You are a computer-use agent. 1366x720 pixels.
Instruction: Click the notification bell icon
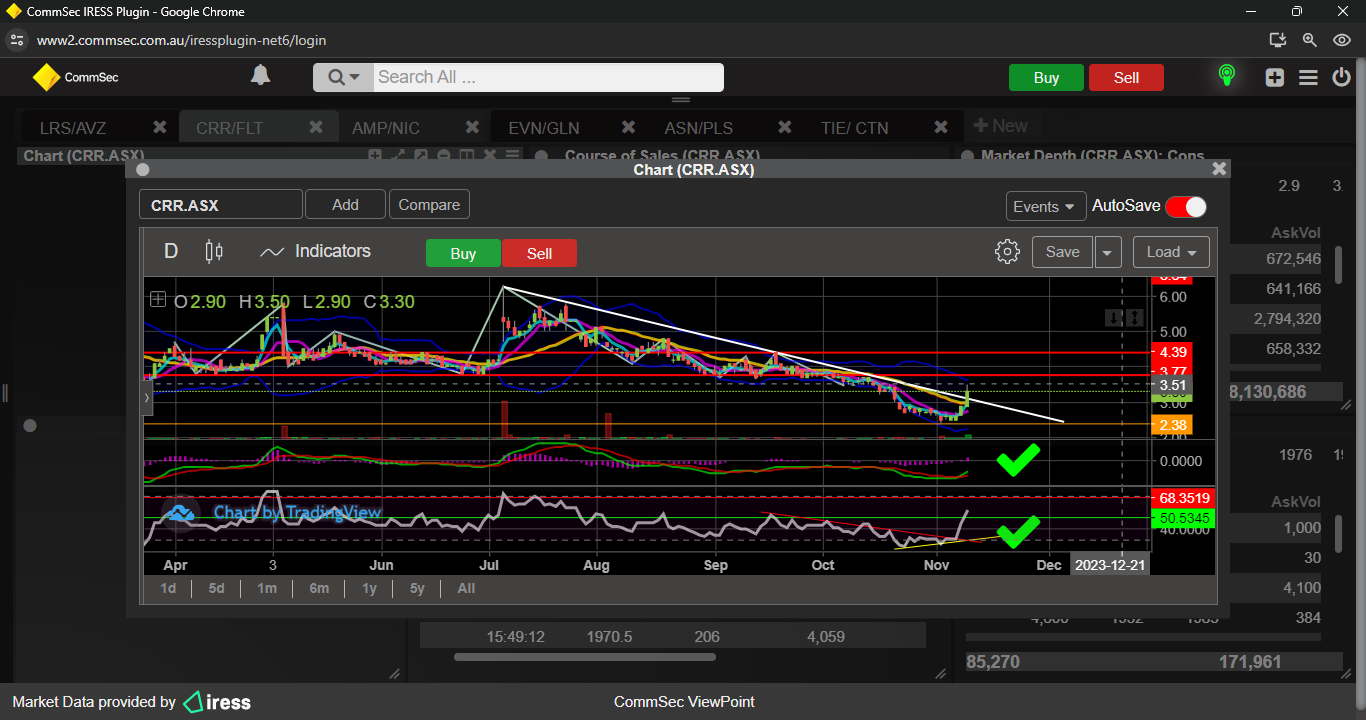tap(260, 76)
